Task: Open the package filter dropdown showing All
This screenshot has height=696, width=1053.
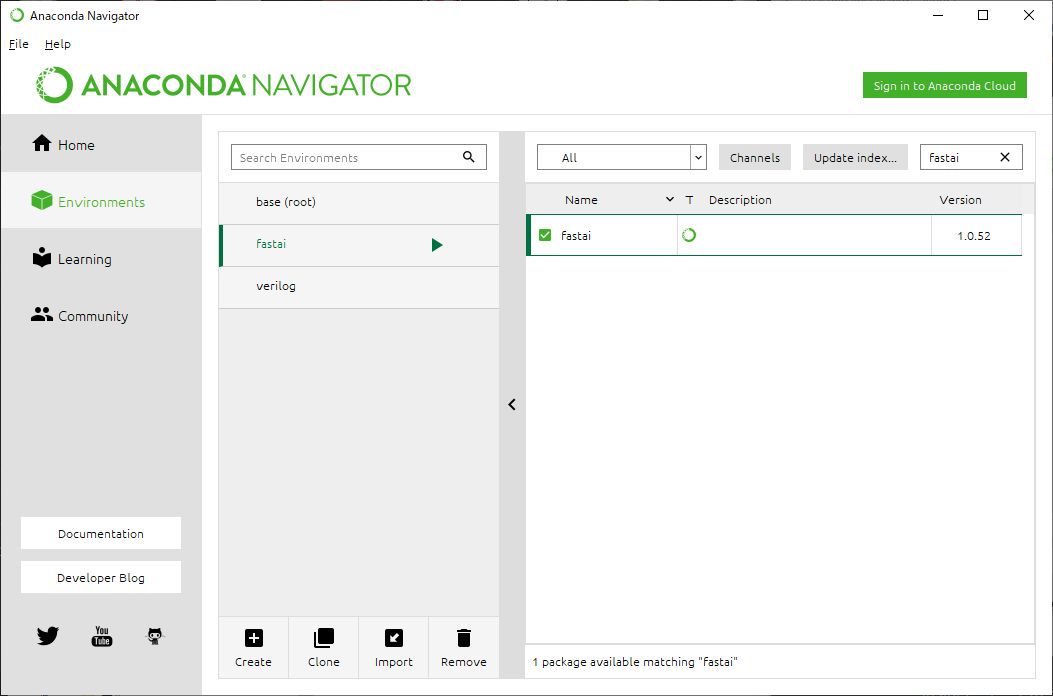Action: 621,157
